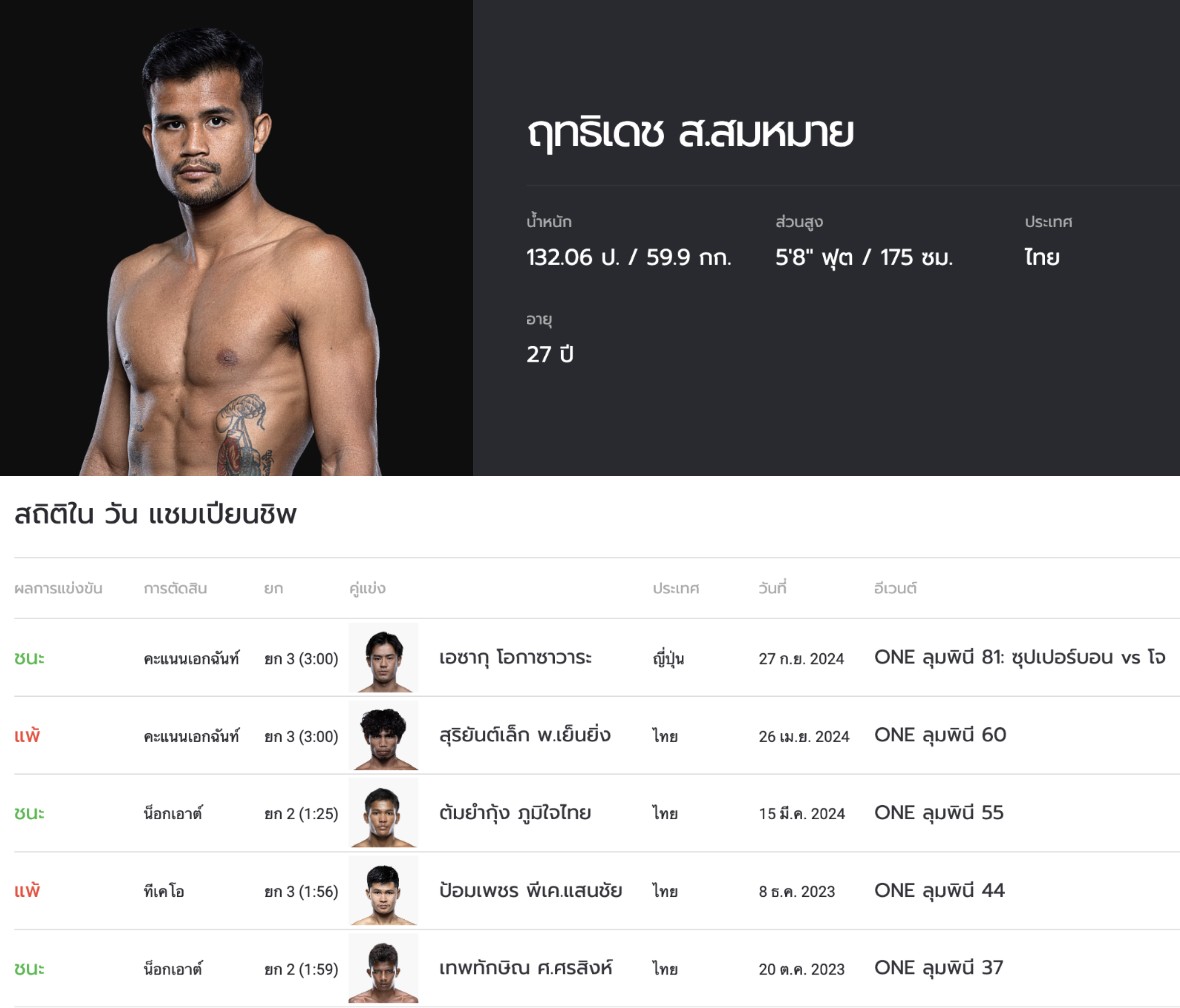Select the คู่แข่ง column header

(x=367, y=588)
